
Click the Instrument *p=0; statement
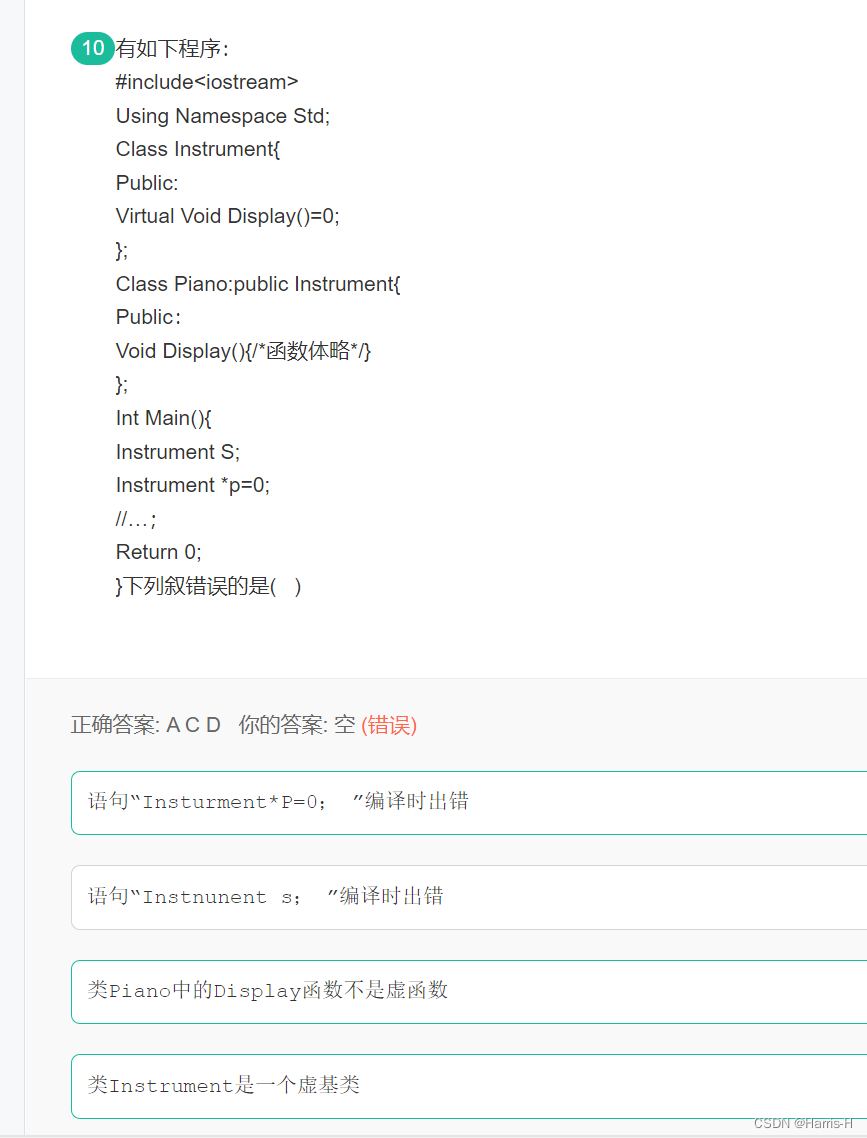click(x=192, y=486)
